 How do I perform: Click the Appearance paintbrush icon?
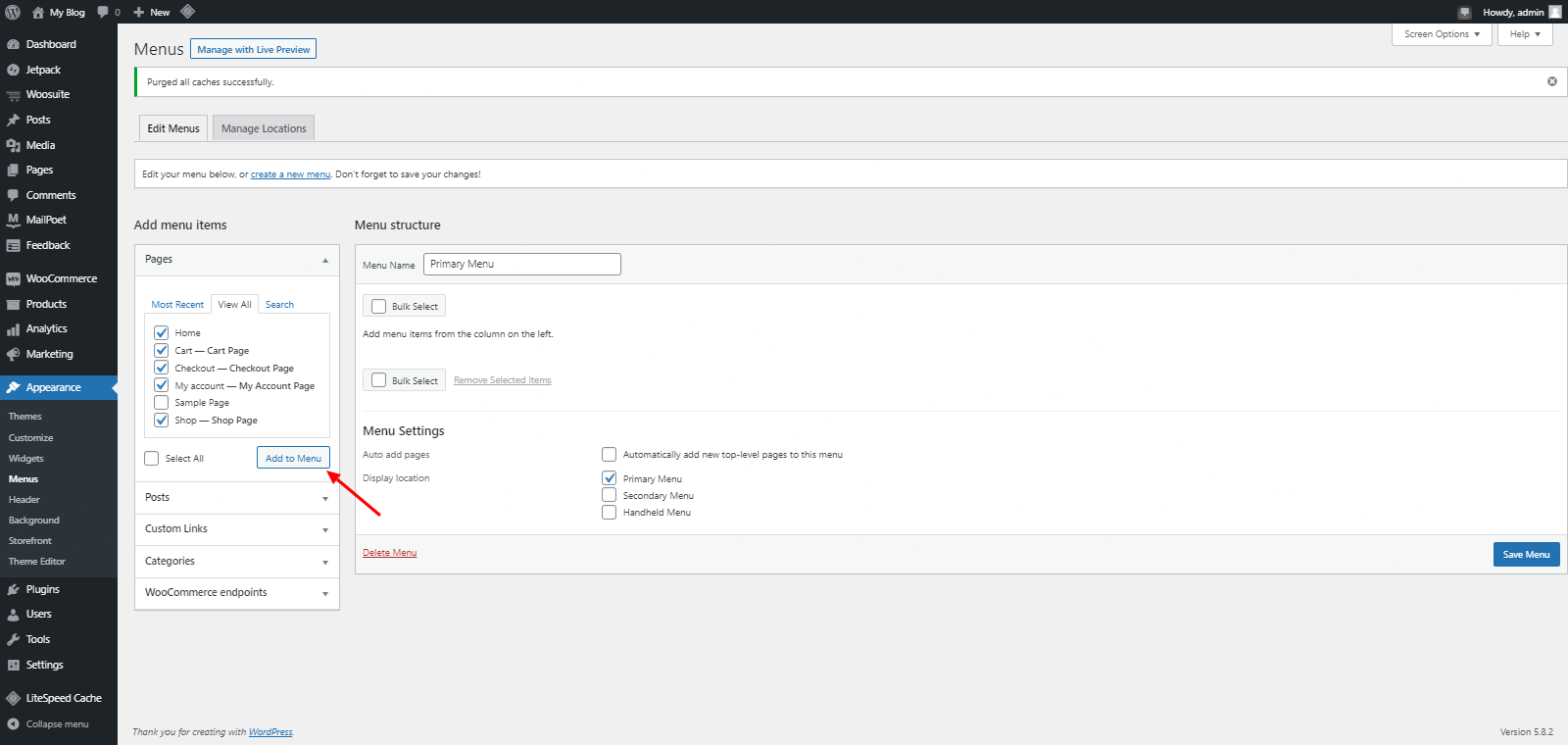pyautogui.click(x=13, y=387)
